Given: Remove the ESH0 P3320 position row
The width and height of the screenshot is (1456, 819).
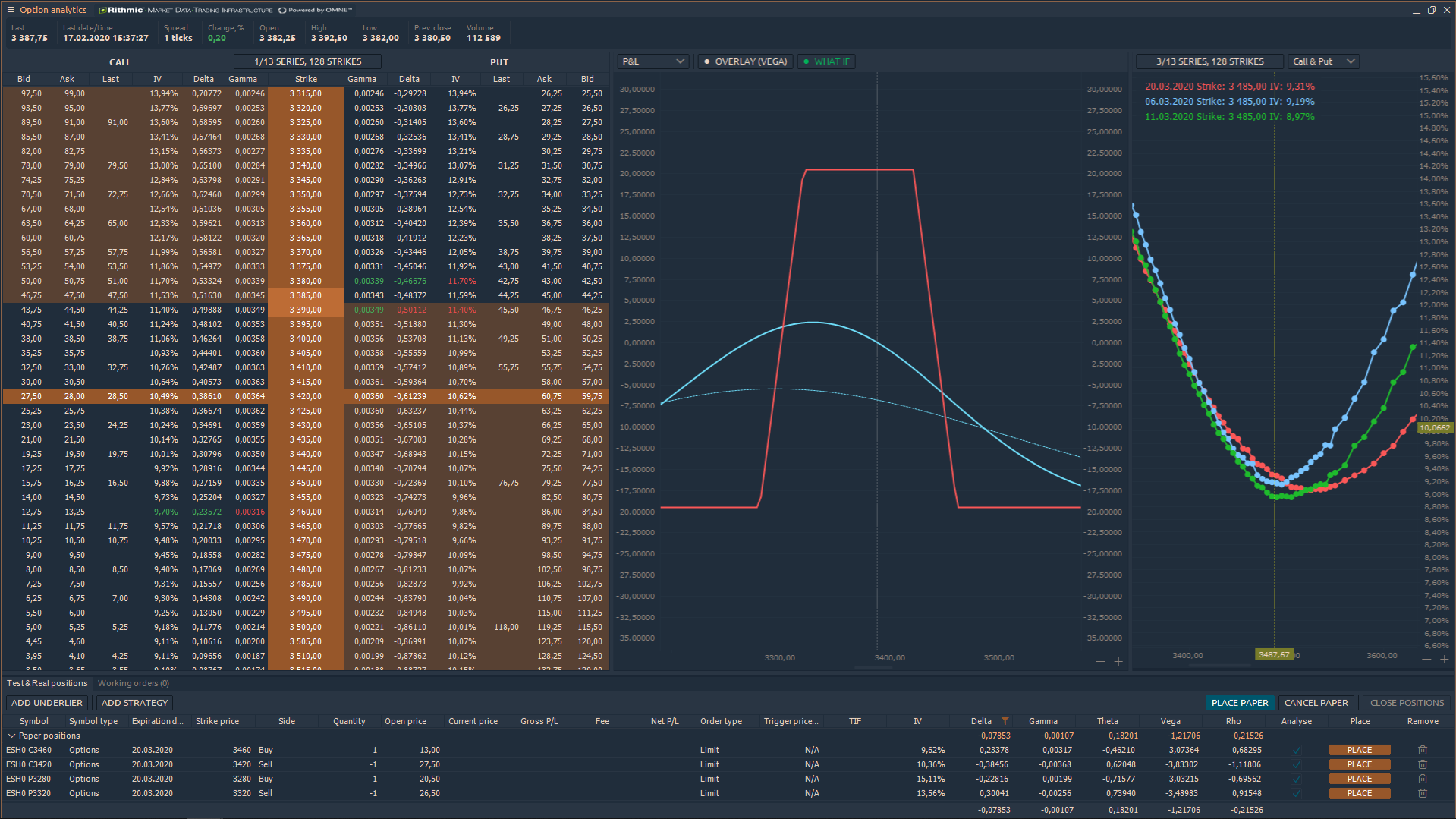Looking at the screenshot, I should coord(1422,793).
